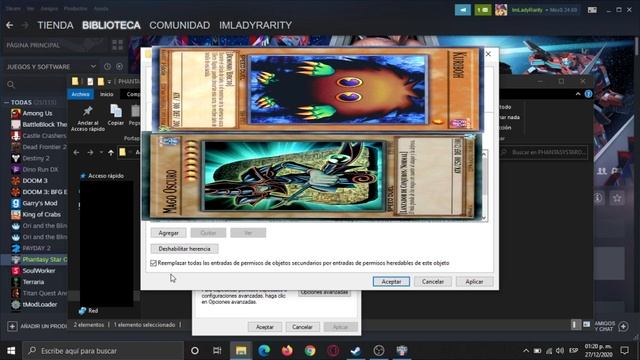
Task: Open the TIENDA tab in Steam
Action: click(x=56, y=25)
